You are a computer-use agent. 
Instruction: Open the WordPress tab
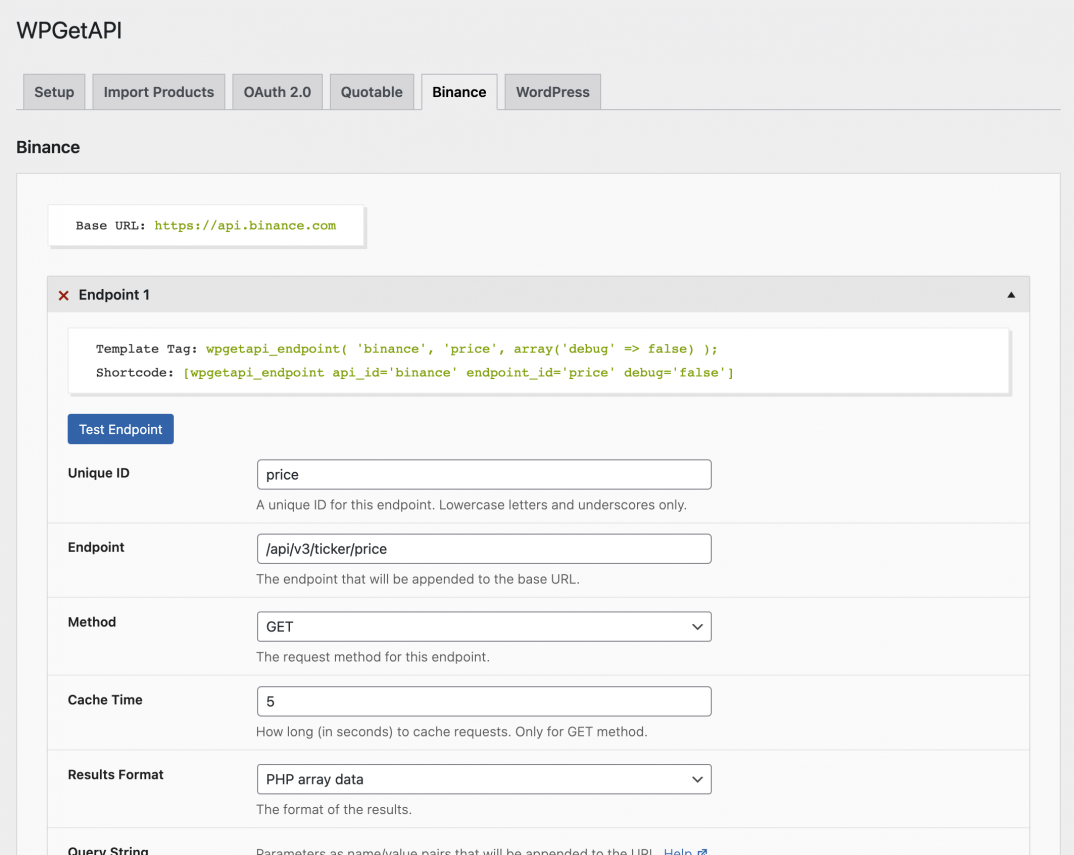tap(552, 91)
